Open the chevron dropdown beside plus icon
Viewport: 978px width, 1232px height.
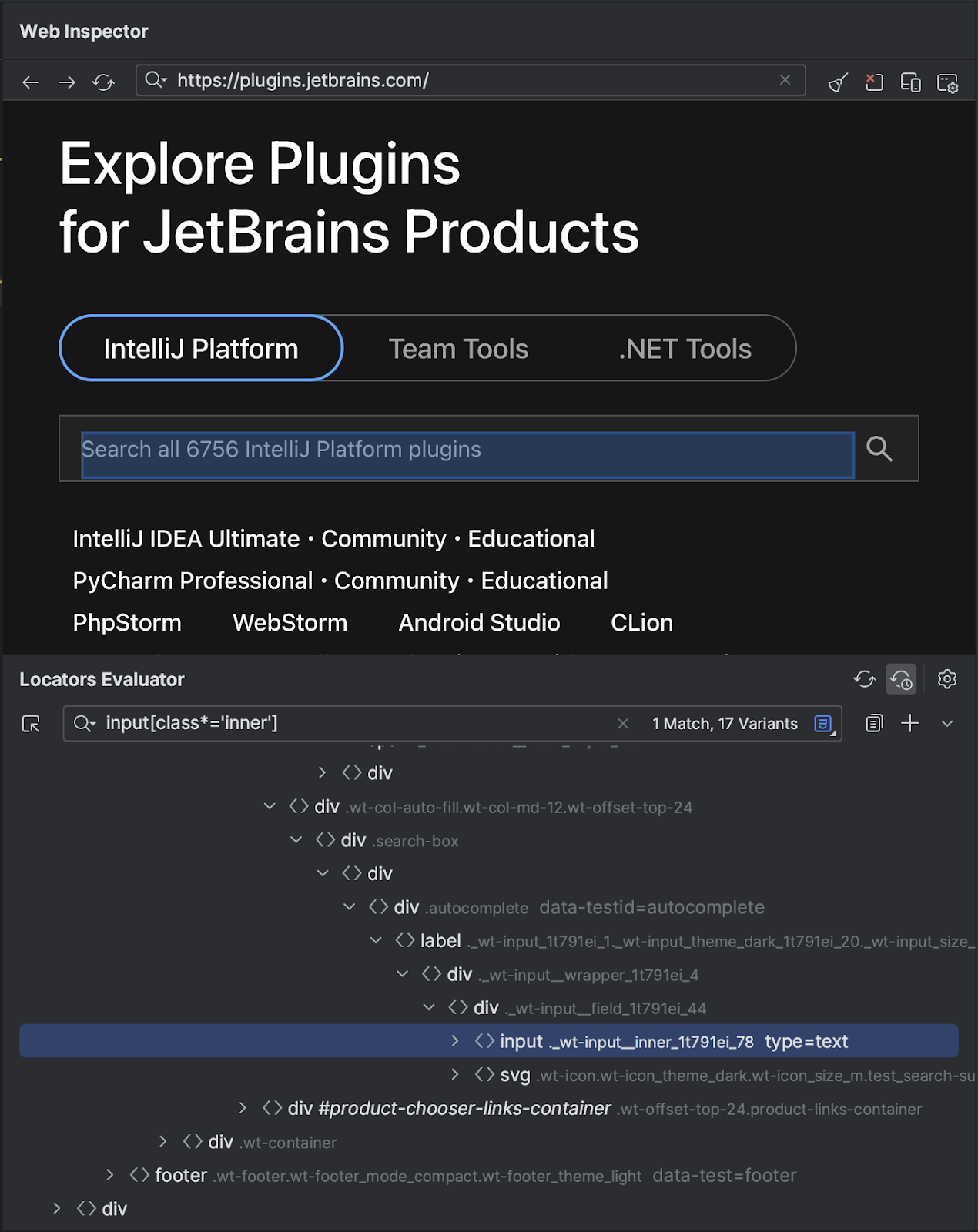(947, 723)
